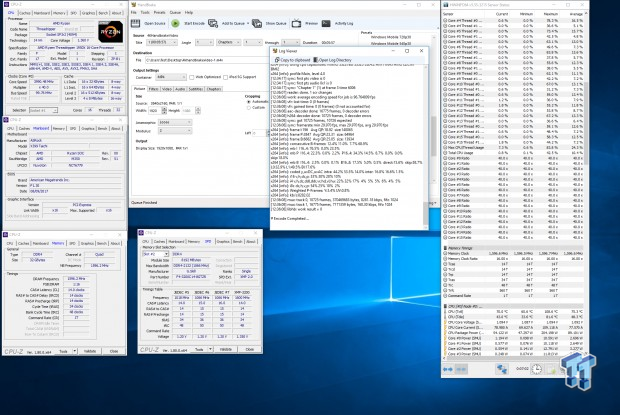
Task: Click the Memory Clock sensor row icon
Action: (445, 253)
